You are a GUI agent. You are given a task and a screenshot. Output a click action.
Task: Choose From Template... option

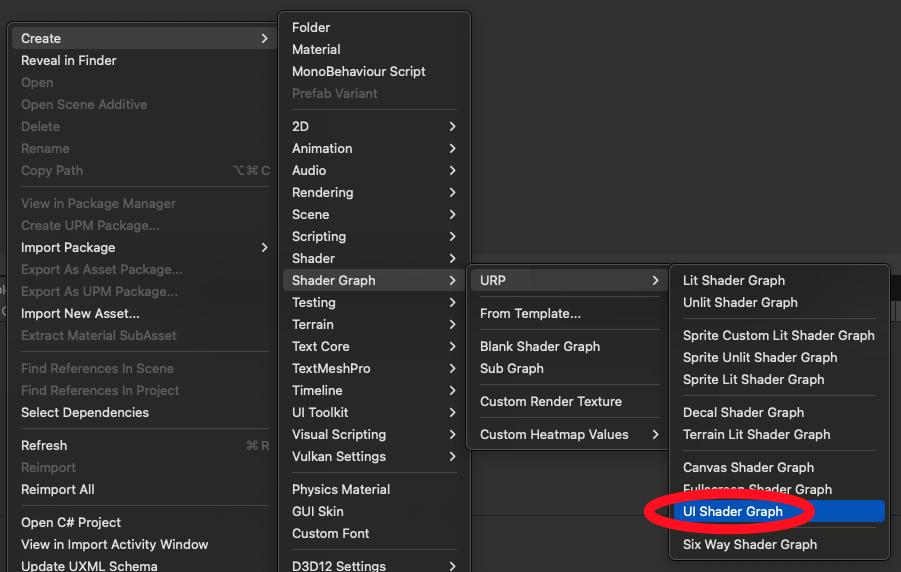(569, 314)
